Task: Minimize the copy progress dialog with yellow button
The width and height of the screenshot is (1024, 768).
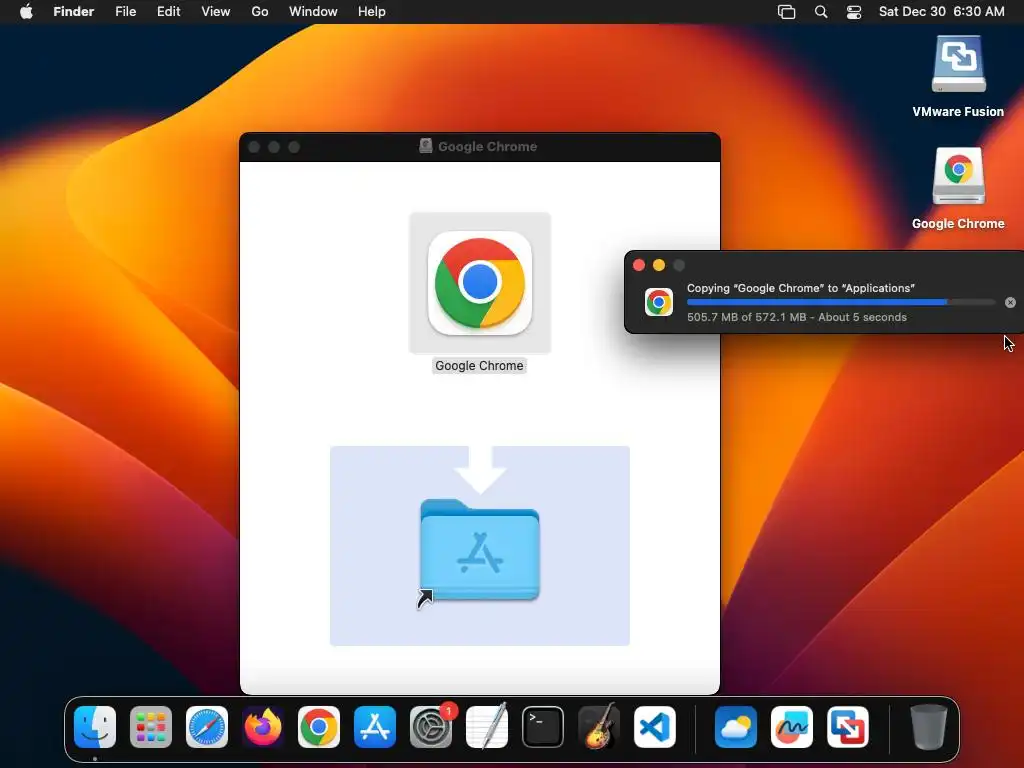Action: [x=659, y=265]
